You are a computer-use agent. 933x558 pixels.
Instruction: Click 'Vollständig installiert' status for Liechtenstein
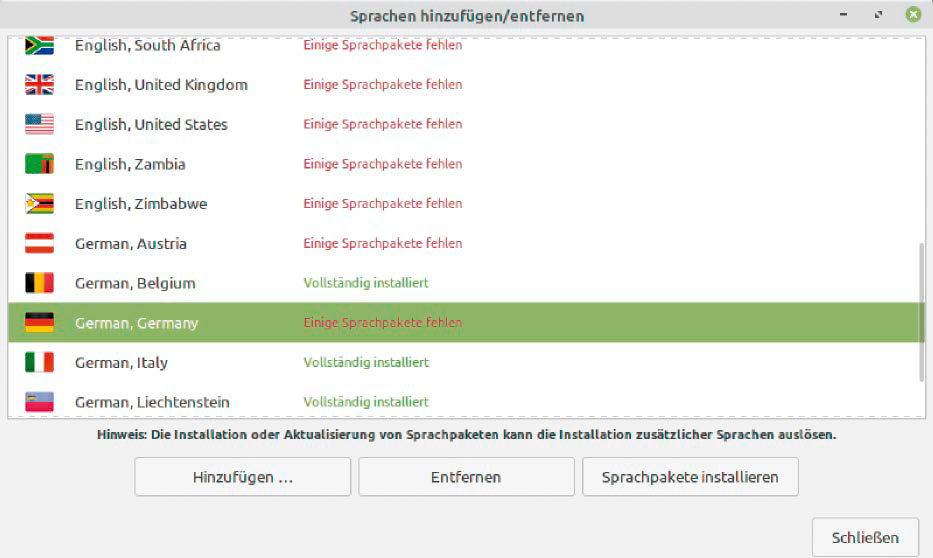366,402
